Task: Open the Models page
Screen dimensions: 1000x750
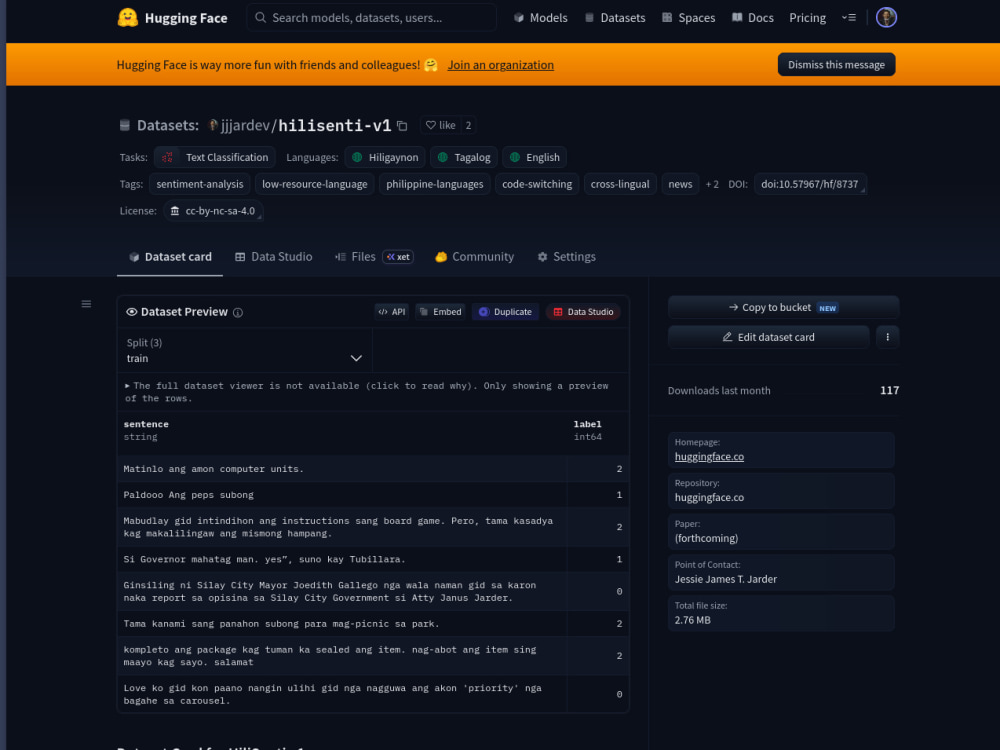Action: click(541, 18)
